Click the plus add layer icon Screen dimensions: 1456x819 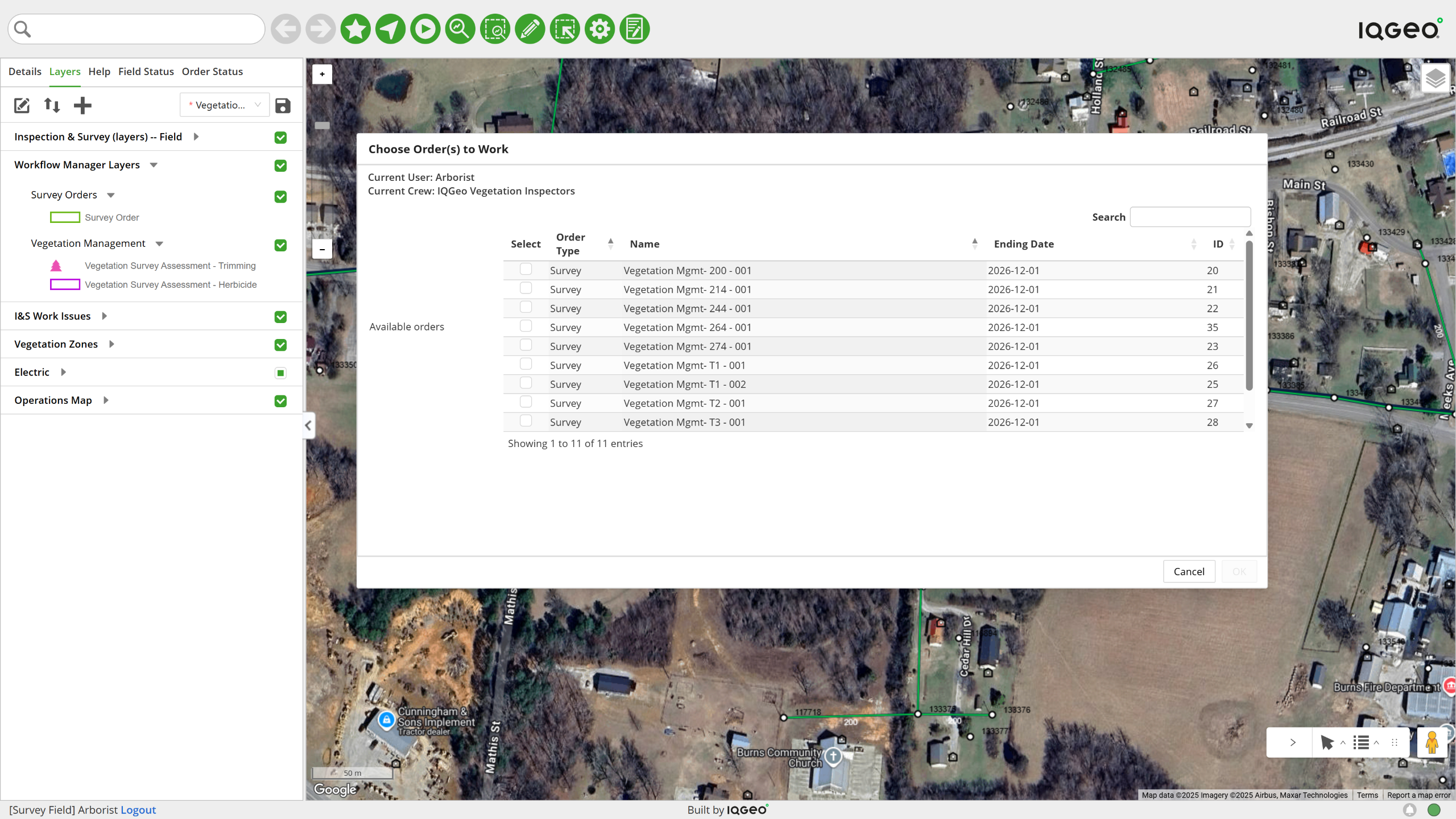pyautogui.click(x=82, y=105)
